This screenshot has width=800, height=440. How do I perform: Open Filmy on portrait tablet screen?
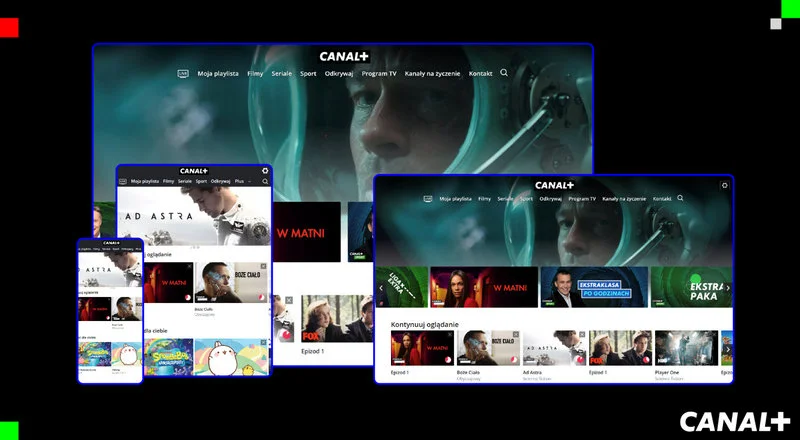168,181
